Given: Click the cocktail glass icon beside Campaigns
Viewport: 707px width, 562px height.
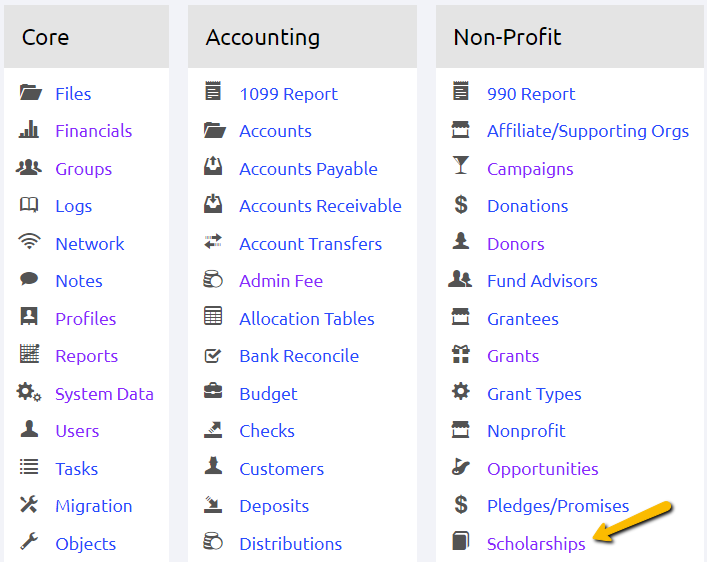Looking at the screenshot, I should coord(461,168).
